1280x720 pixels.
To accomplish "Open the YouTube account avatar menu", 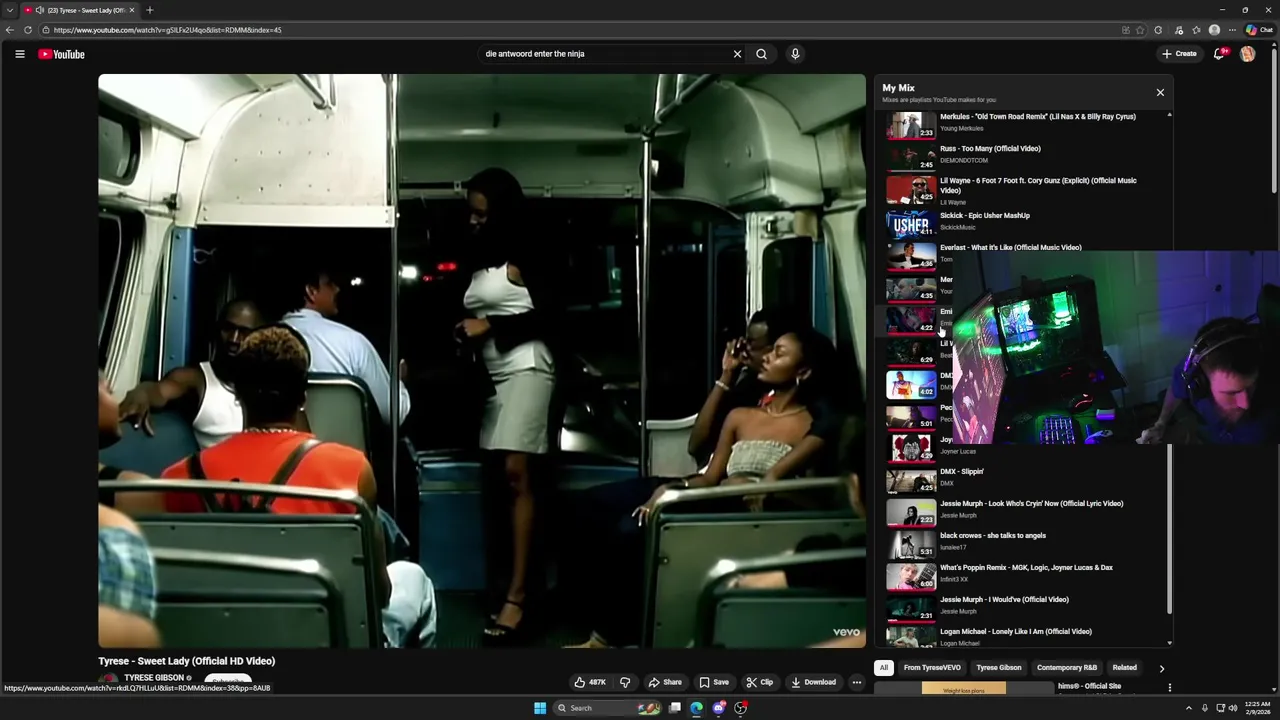I will pos(1248,54).
